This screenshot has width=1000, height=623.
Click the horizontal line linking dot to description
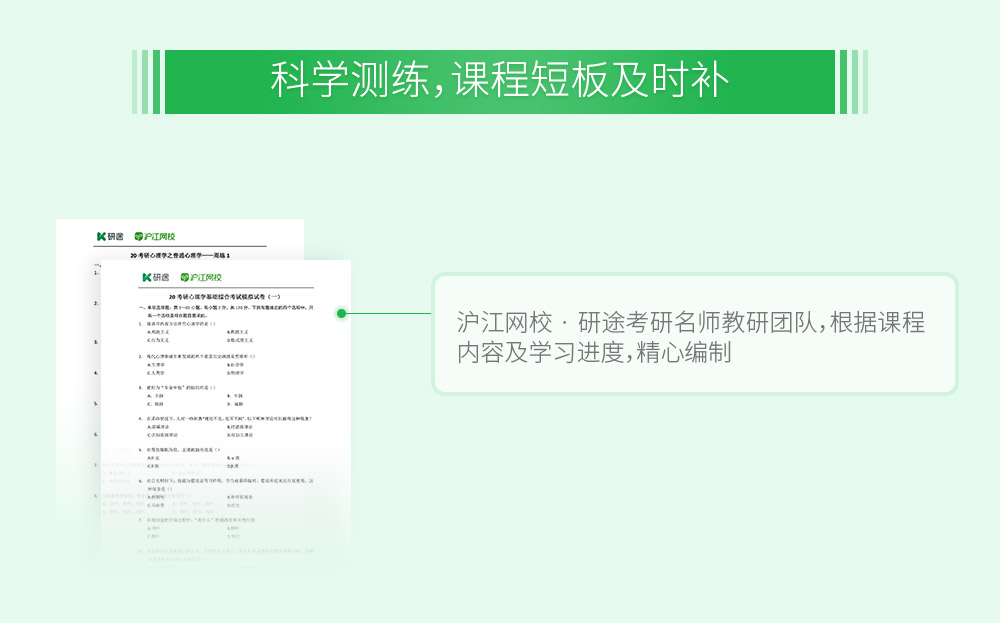[390, 313]
